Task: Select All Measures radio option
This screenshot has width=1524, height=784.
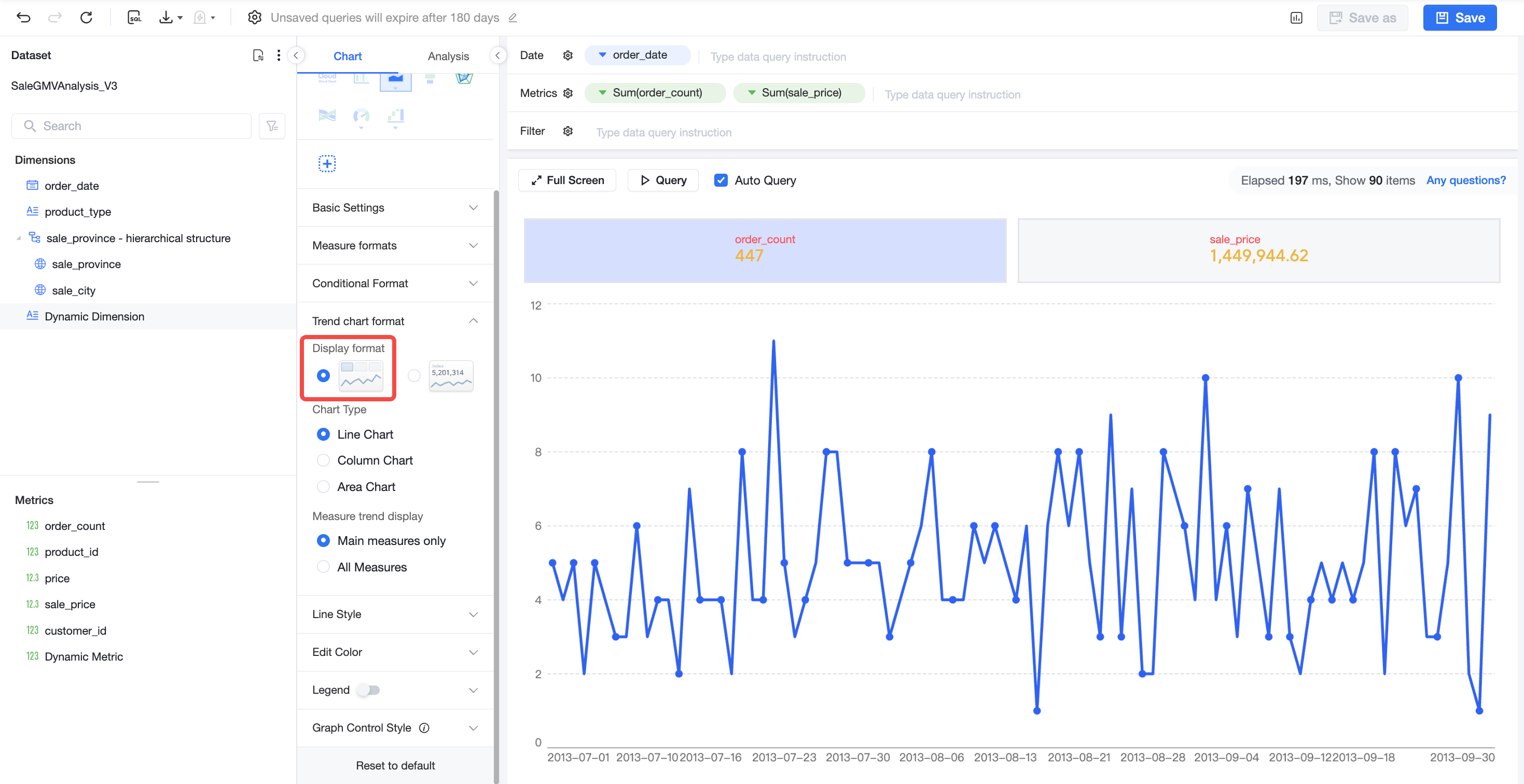Action: pyautogui.click(x=323, y=567)
